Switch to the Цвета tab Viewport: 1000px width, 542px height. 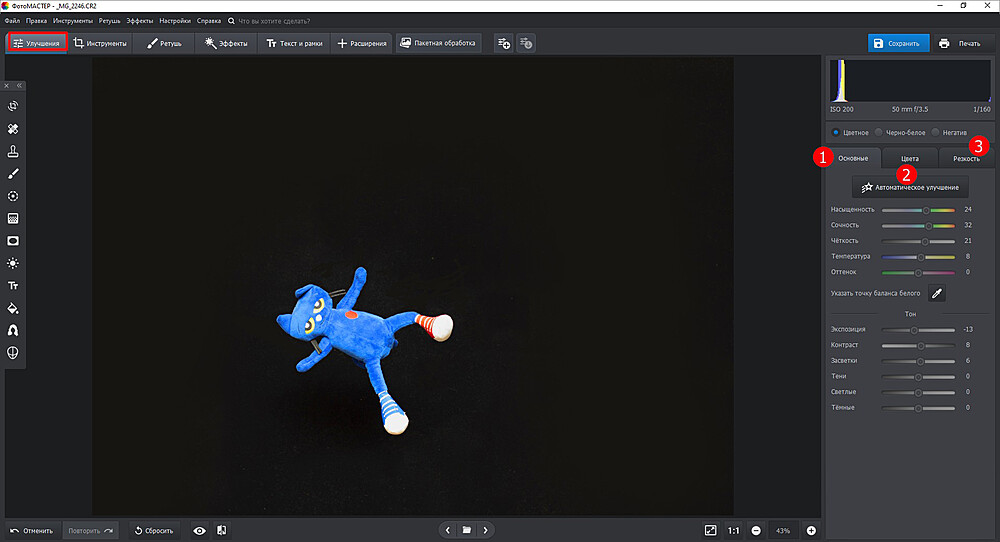tap(909, 158)
